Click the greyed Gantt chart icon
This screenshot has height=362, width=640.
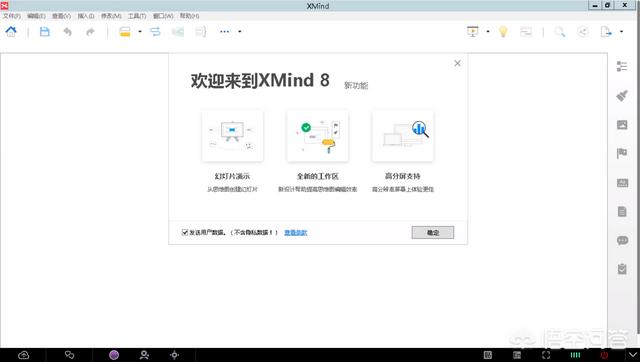(526, 32)
